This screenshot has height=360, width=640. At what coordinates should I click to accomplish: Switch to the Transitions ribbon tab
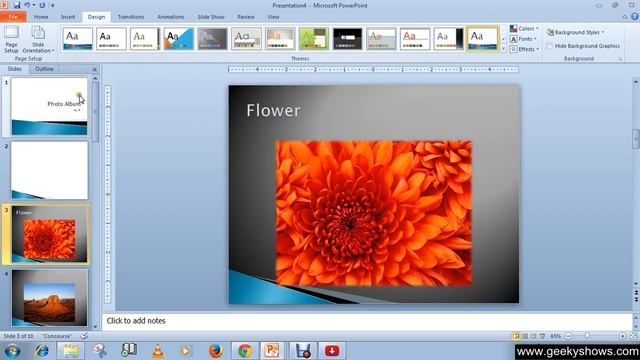(x=131, y=17)
